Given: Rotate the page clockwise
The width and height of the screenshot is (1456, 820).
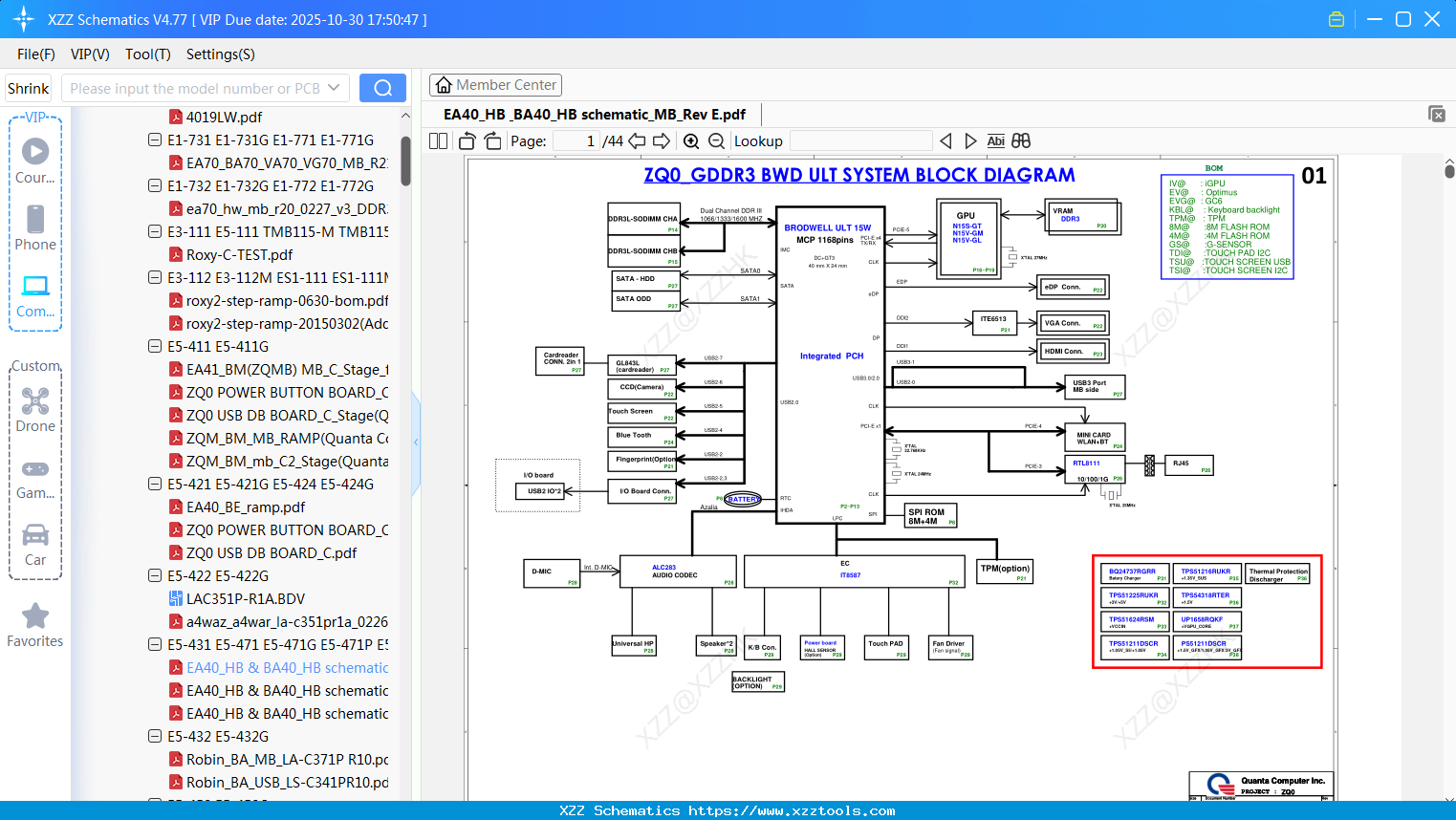Looking at the screenshot, I should [493, 141].
